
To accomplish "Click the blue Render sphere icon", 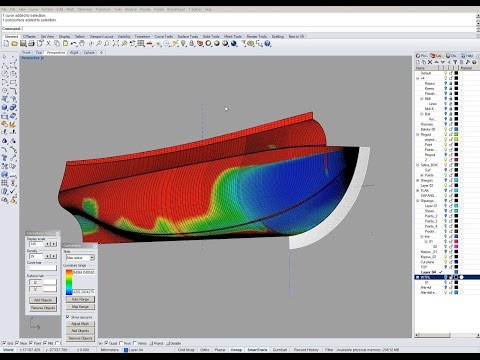I will click(234, 43).
